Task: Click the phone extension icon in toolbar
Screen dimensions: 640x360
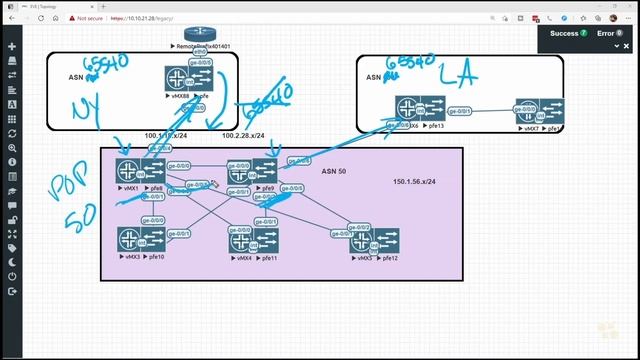Action: [x=549, y=18]
